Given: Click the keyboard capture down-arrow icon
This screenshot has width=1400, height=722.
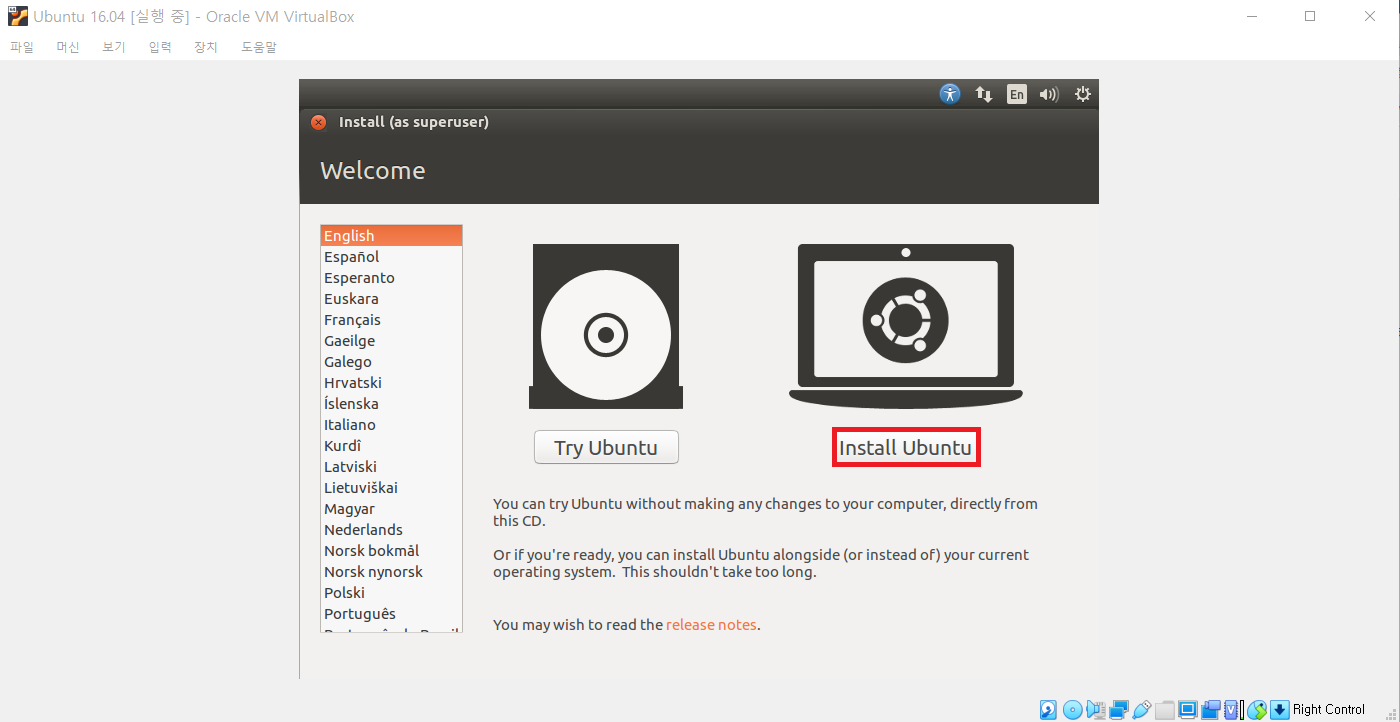Looking at the screenshot, I should point(1280,710).
